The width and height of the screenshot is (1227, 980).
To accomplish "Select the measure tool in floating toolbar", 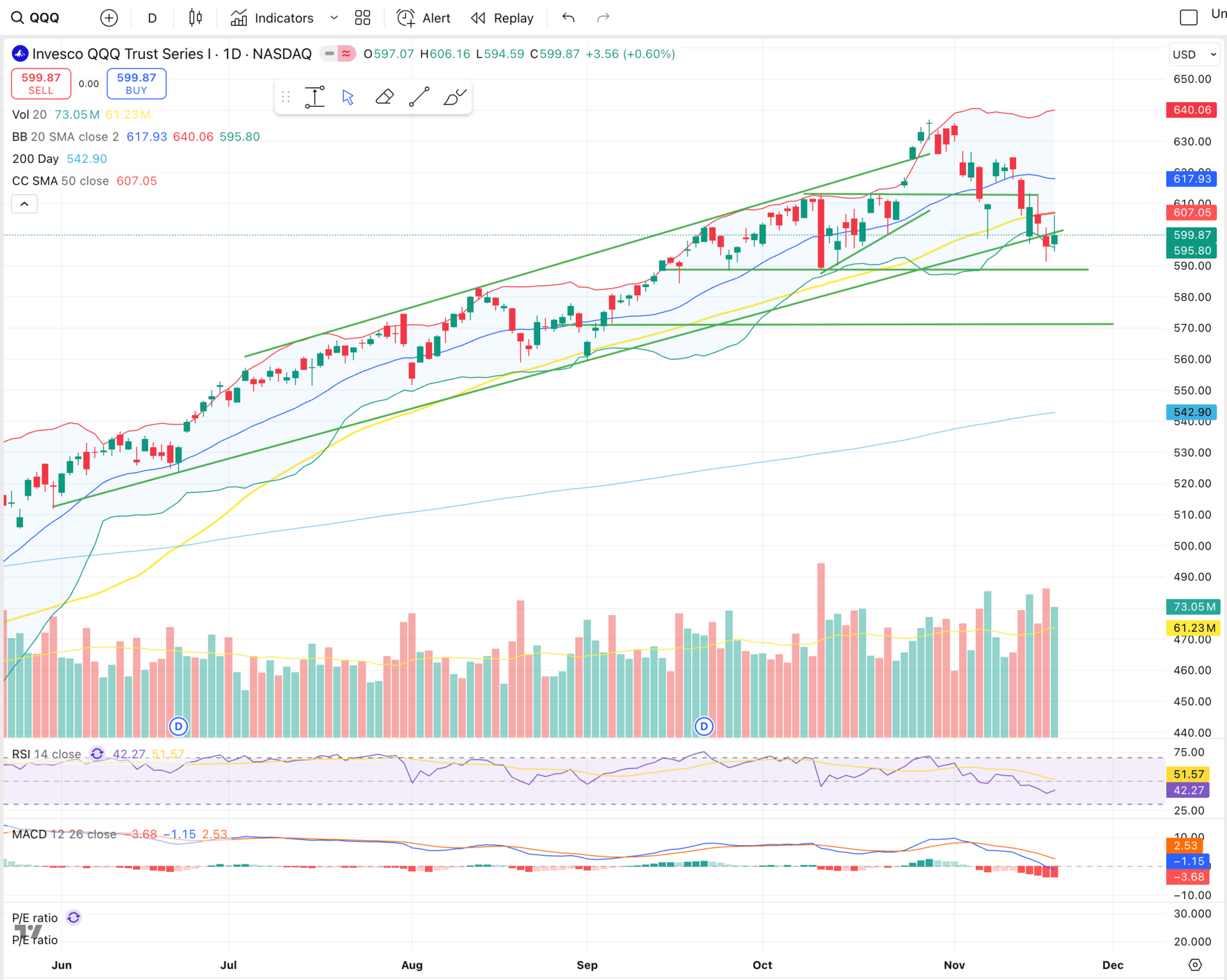I will pos(314,97).
